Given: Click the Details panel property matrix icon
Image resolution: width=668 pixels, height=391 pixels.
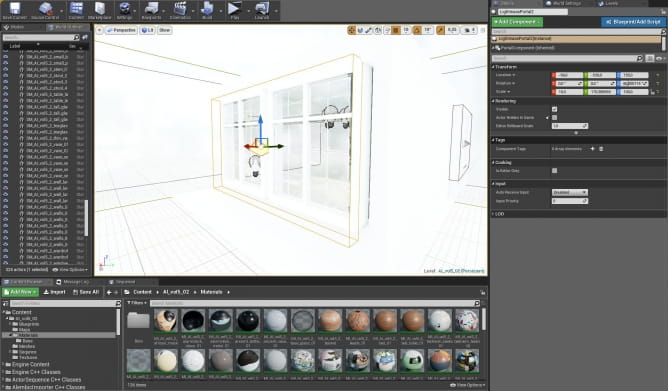Looking at the screenshot, I should pyautogui.click(x=650, y=58).
